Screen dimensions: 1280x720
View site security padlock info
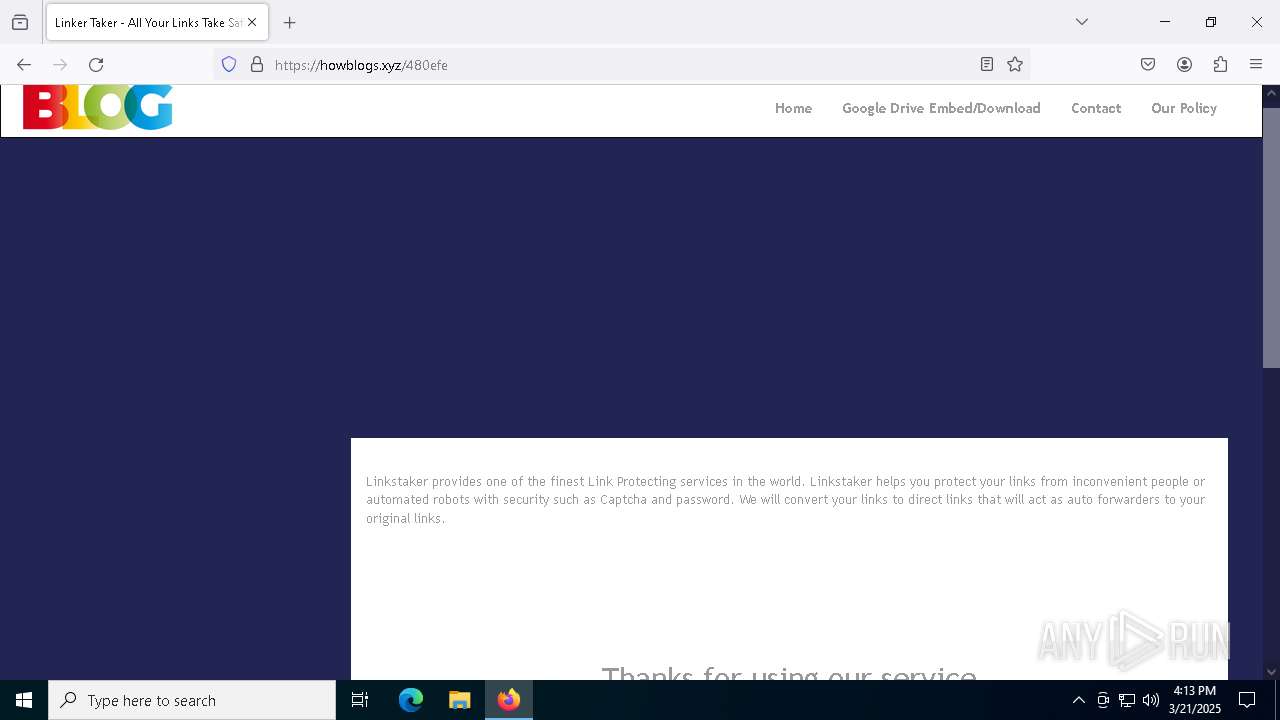257,65
